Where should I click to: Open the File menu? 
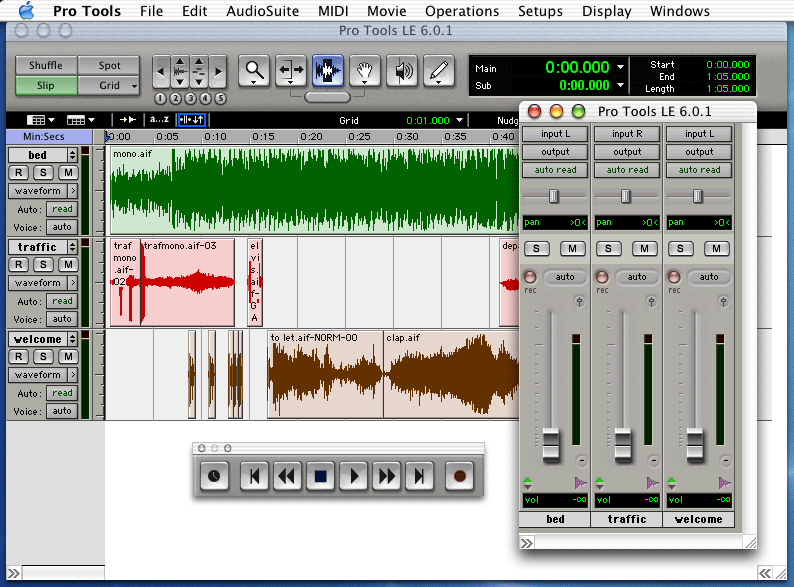tap(151, 11)
